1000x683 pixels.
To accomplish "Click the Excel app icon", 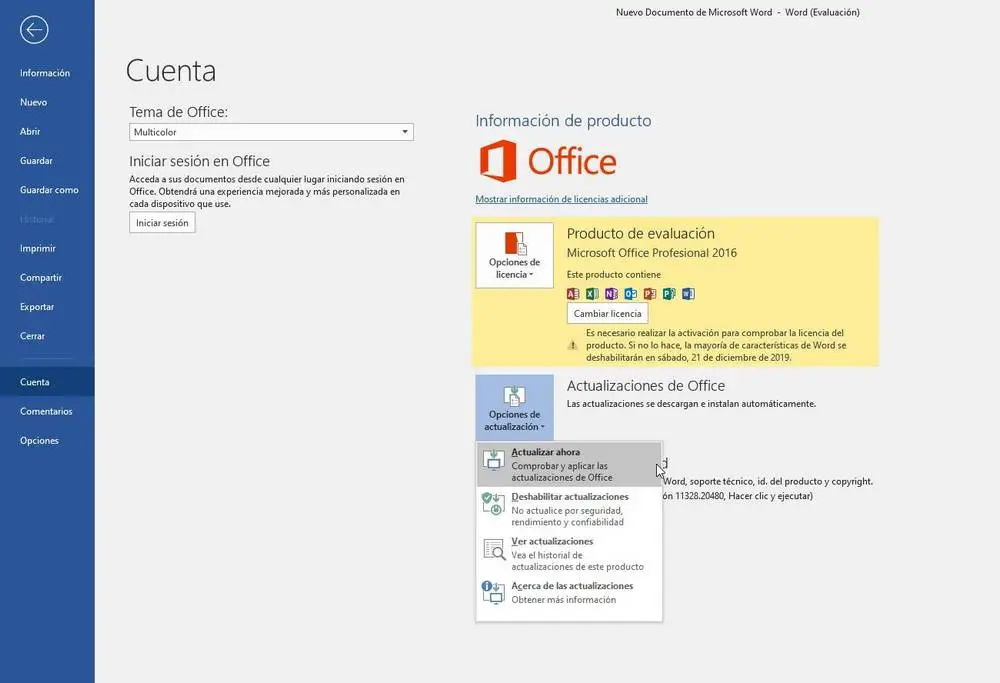I will point(592,293).
